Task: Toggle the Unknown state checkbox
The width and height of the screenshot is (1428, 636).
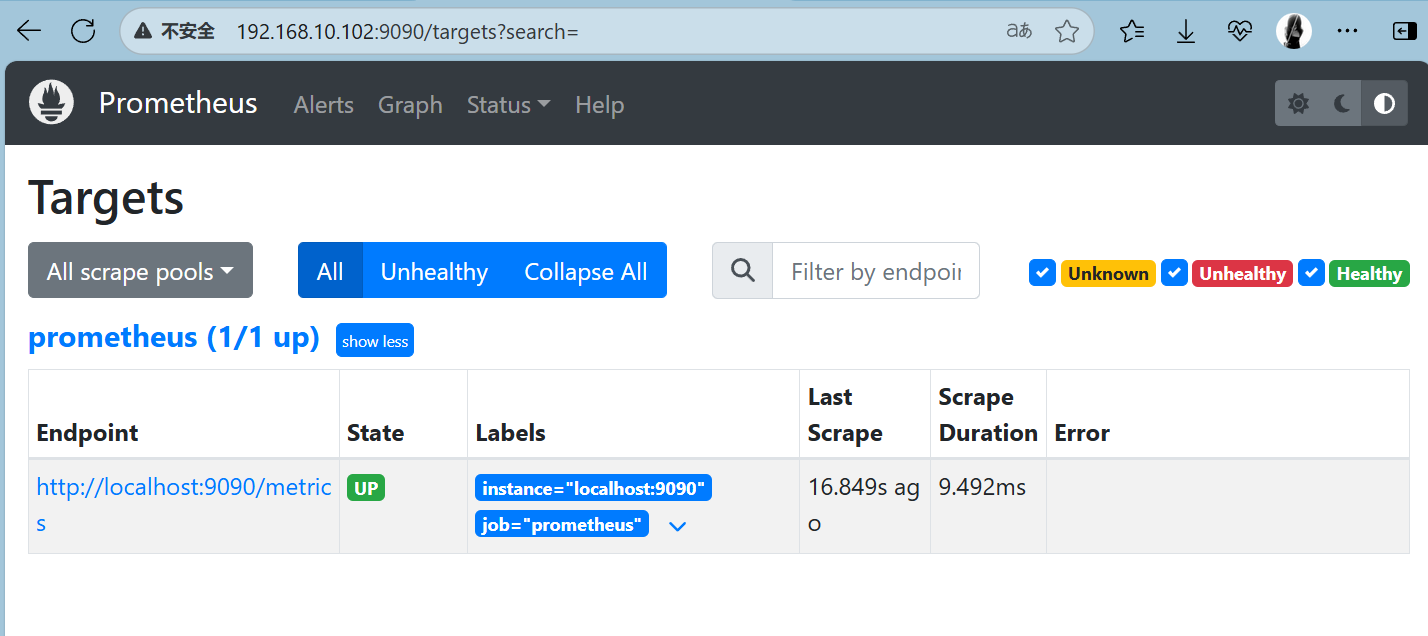Action: 1043,273
